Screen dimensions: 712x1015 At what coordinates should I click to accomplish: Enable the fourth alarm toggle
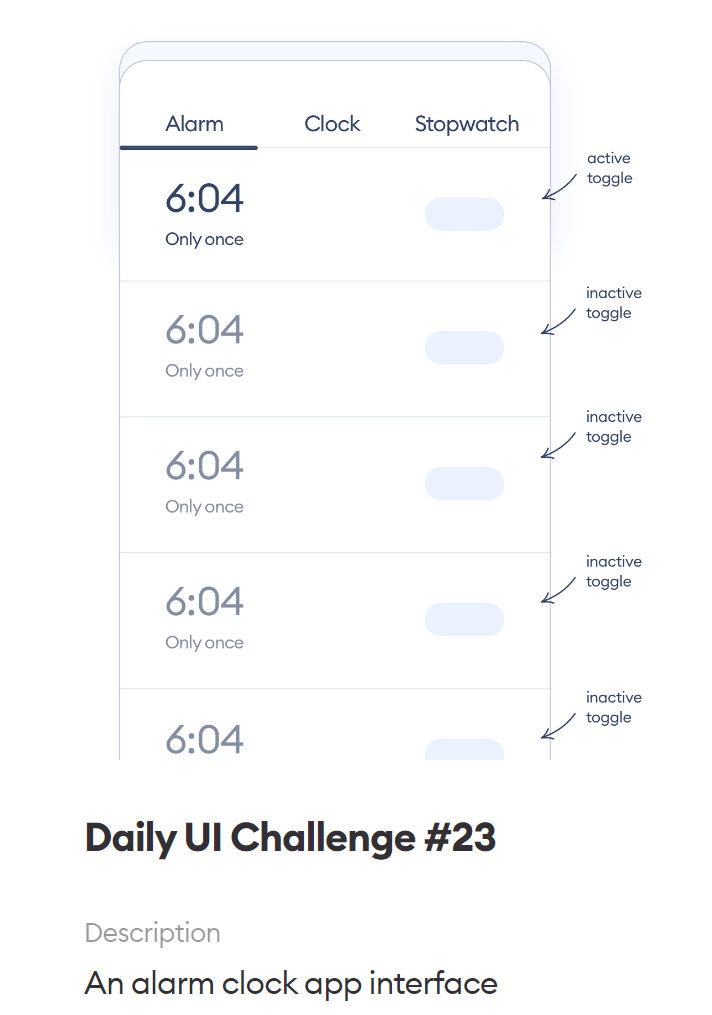pyautogui.click(x=464, y=619)
